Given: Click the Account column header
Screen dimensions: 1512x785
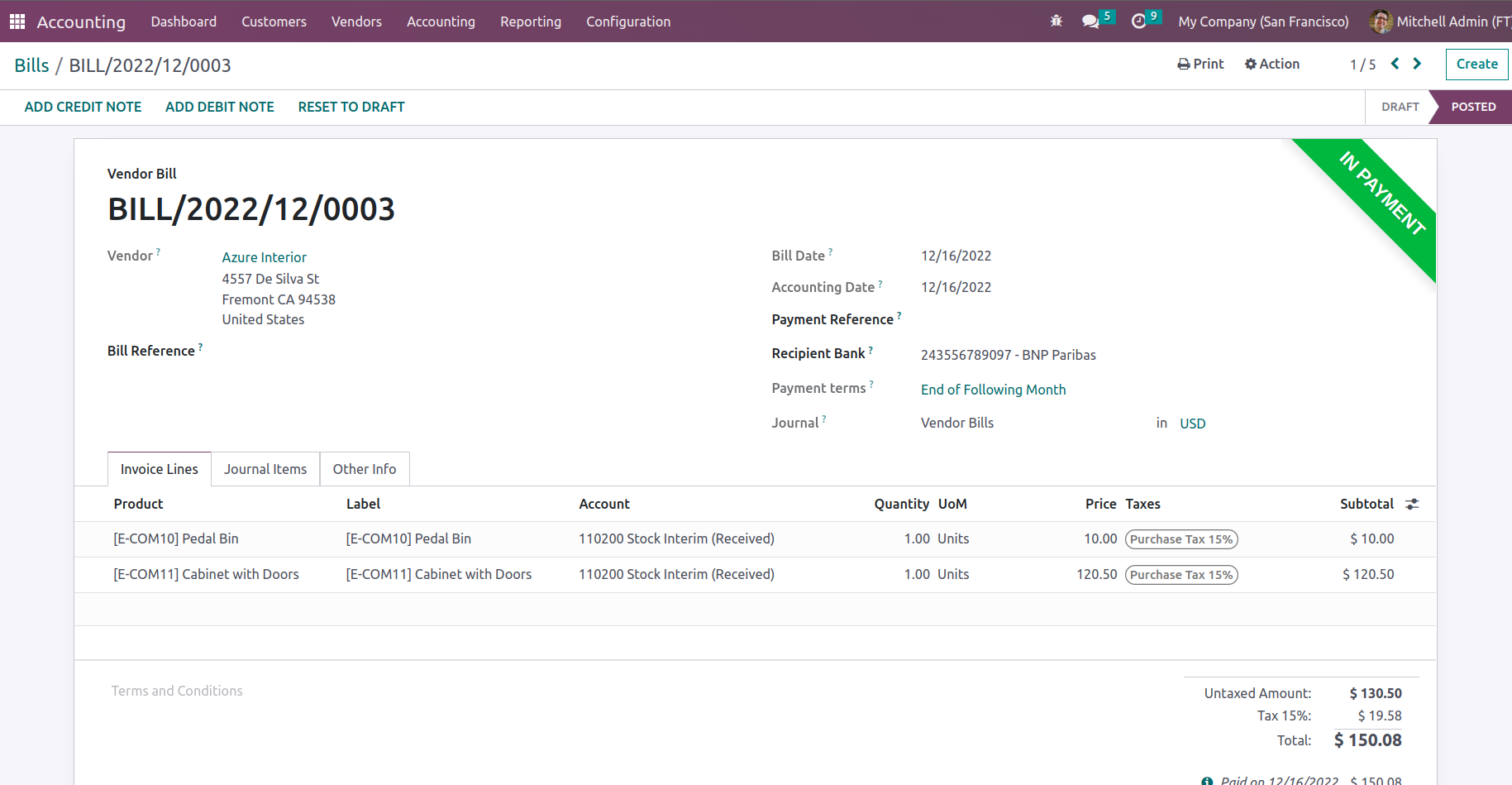Looking at the screenshot, I should (x=604, y=504).
